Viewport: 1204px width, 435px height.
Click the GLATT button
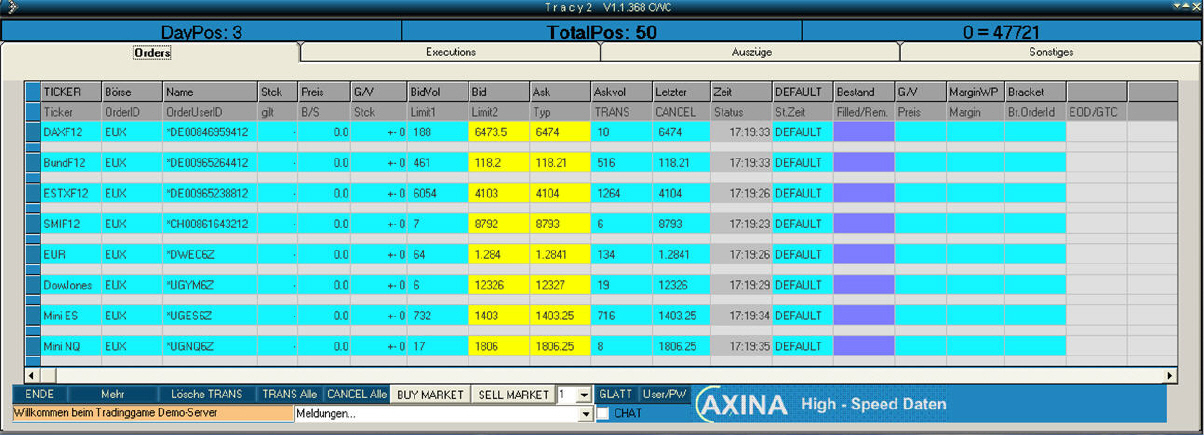coord(617,394)
